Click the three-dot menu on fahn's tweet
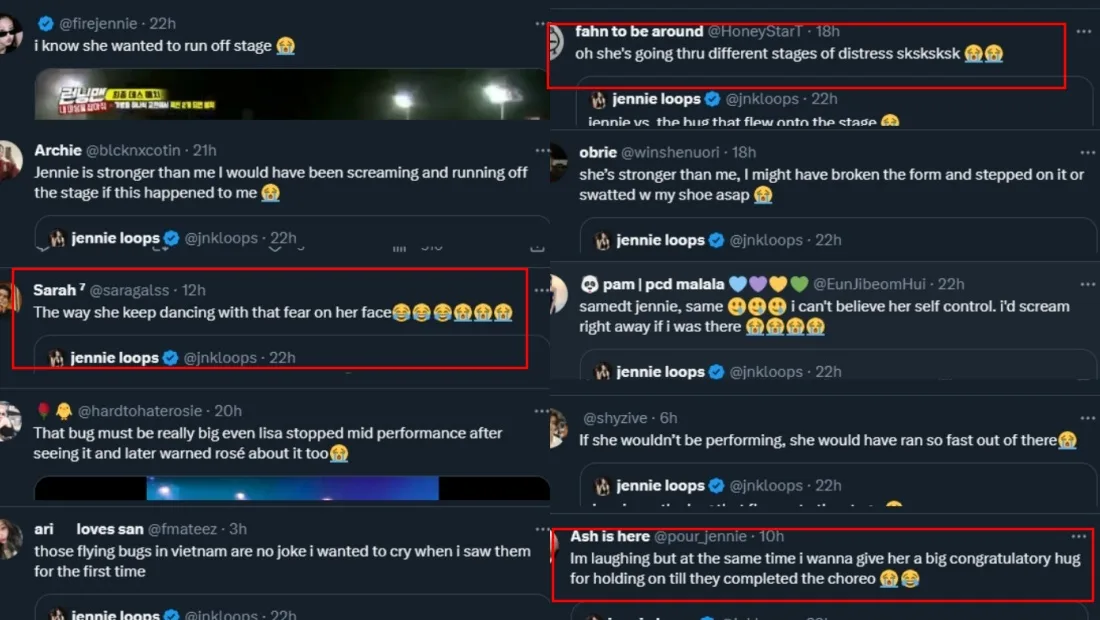Screen dimensions: 1100x620 tap(1084, 32)
